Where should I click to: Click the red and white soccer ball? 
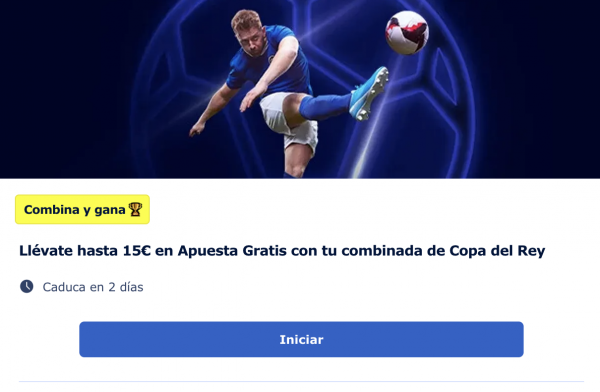pos(407,33)
